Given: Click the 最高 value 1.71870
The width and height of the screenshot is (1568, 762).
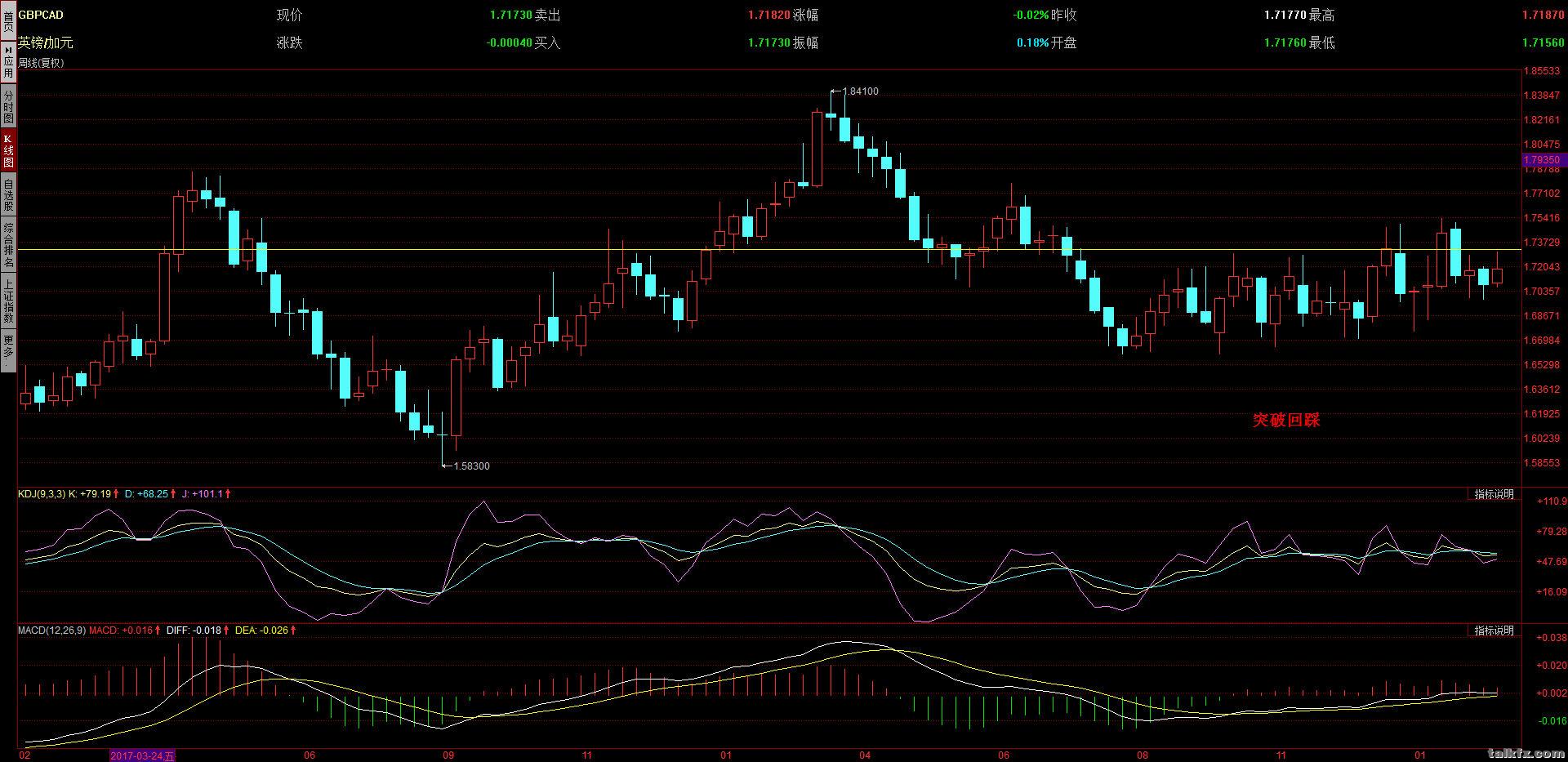Looking at the screenshot, I should pos(1543,16).
